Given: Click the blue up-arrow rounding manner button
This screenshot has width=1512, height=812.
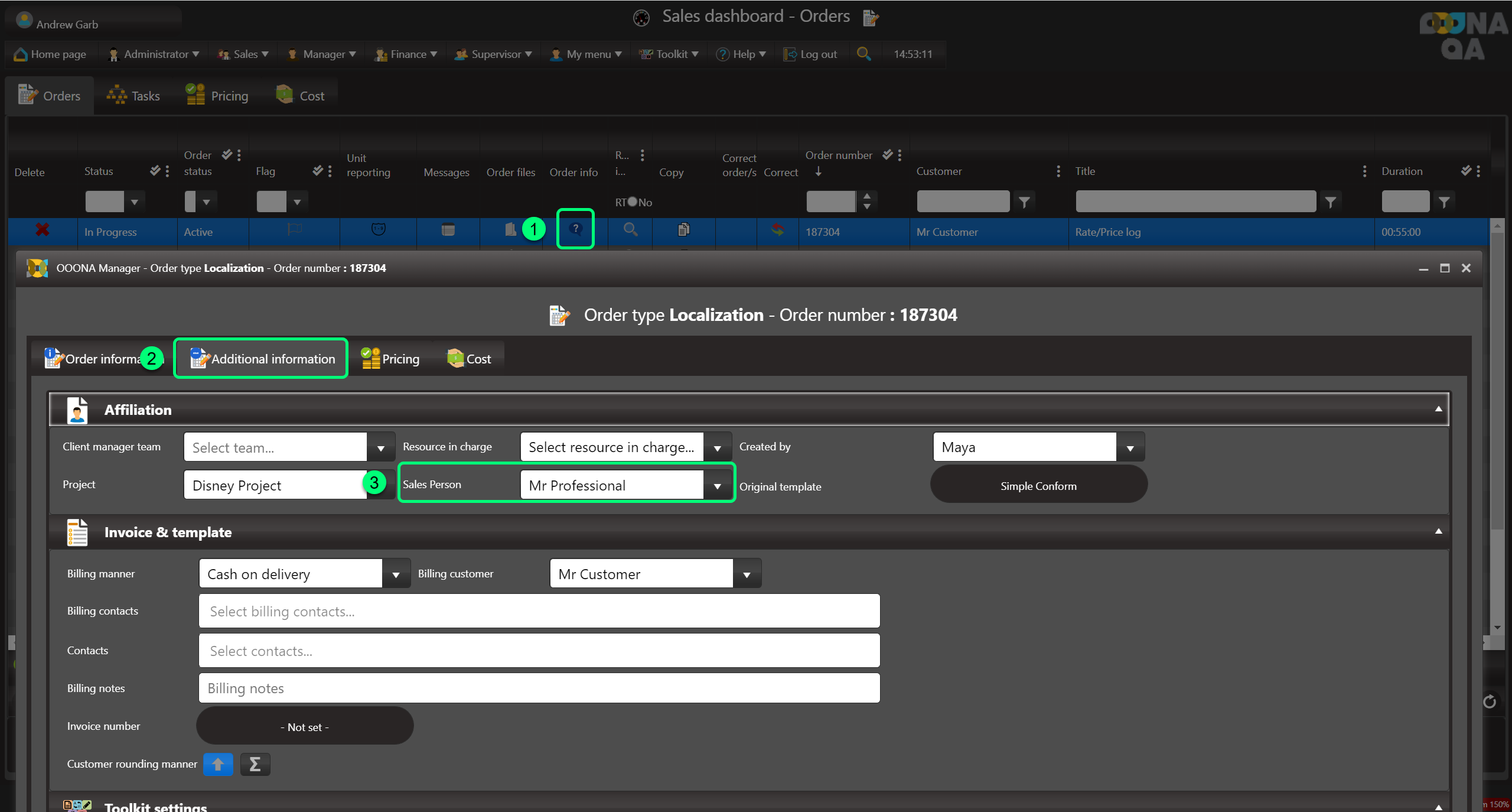Looking at the screenshot, I should [x=218, y=764].
